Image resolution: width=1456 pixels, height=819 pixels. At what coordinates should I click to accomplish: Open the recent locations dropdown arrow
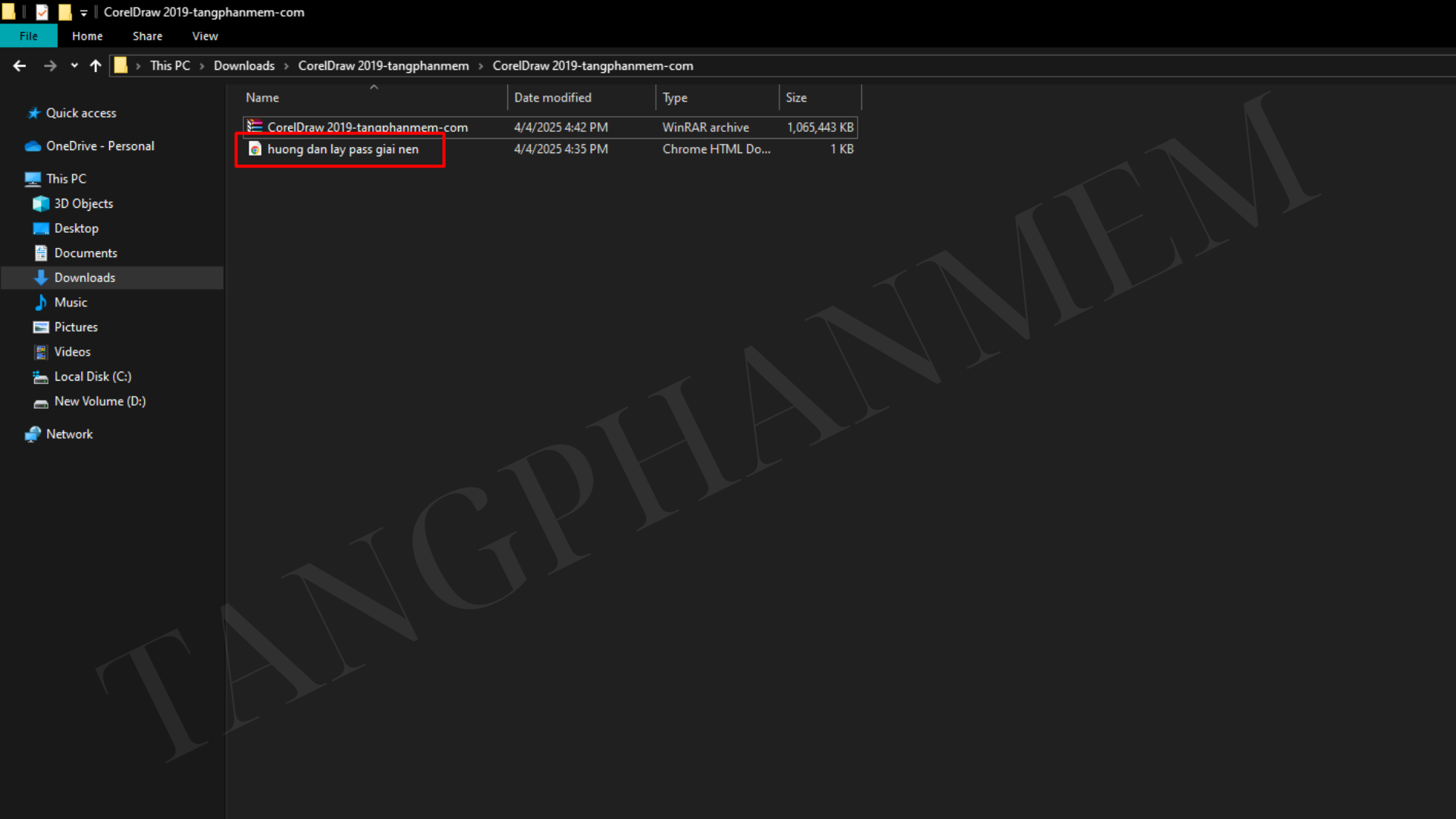tap(74, 66)
